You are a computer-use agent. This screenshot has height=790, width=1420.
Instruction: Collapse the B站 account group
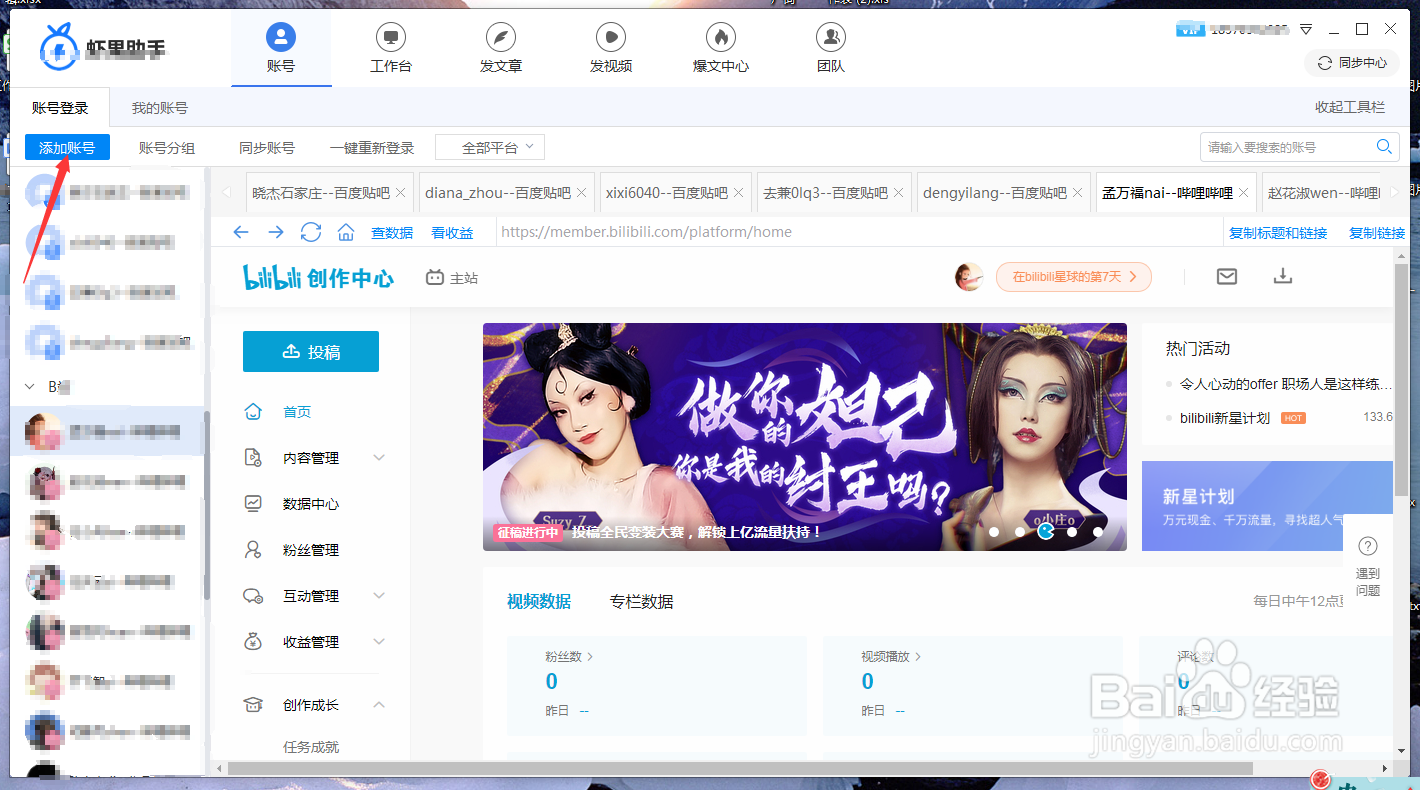pyautogui.click(x=27, y=386)
